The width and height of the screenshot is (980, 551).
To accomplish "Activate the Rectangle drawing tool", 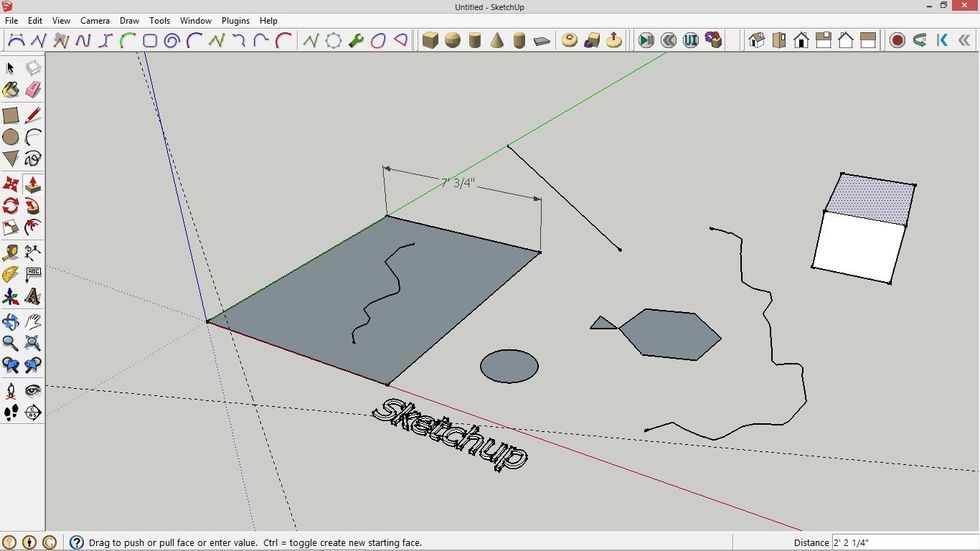I will pos(10,115).
